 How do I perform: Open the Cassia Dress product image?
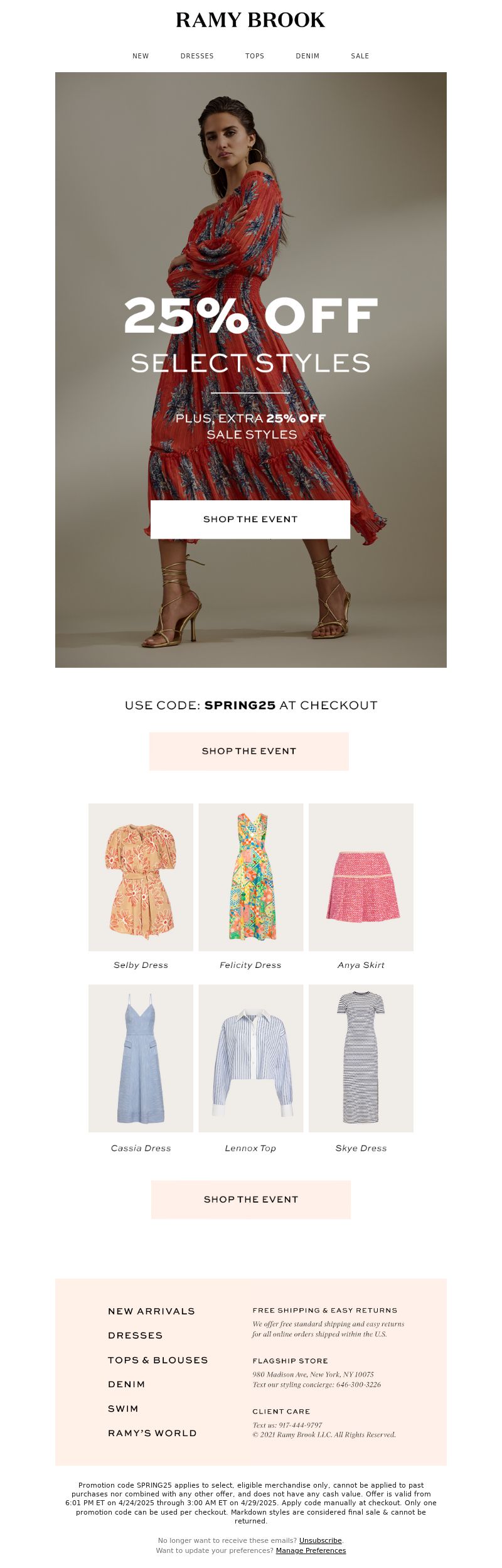pyautogui.click(x=141, y=1058)
